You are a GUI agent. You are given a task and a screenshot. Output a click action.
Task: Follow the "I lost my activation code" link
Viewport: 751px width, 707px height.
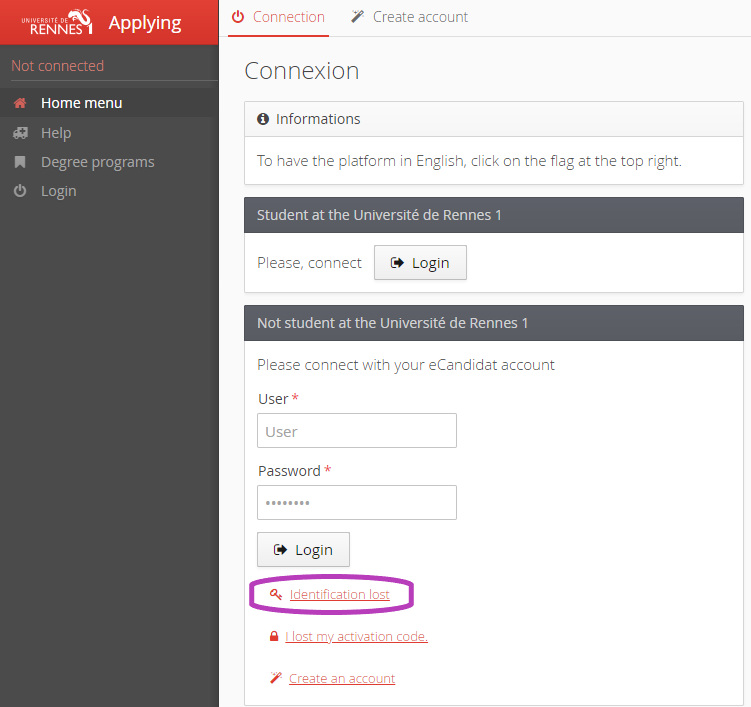tap(356, 637)
